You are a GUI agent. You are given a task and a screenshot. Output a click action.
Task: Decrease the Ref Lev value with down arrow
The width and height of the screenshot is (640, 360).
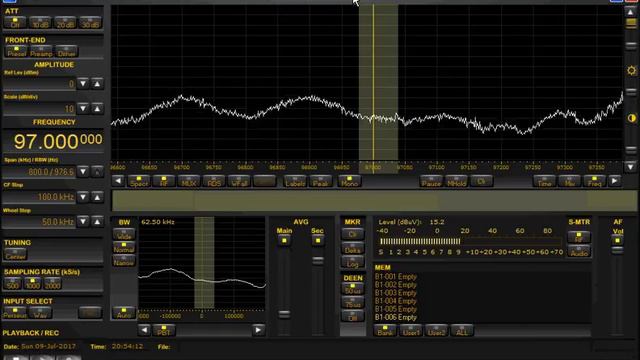(83, 84)
